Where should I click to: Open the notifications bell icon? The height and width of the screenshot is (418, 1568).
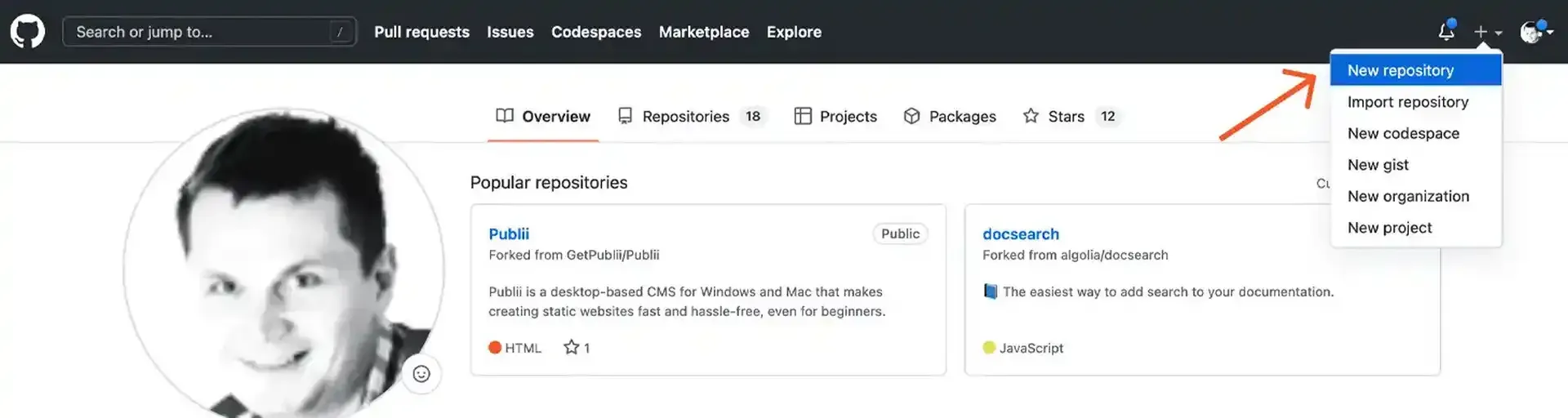(x=1445, y=32)
